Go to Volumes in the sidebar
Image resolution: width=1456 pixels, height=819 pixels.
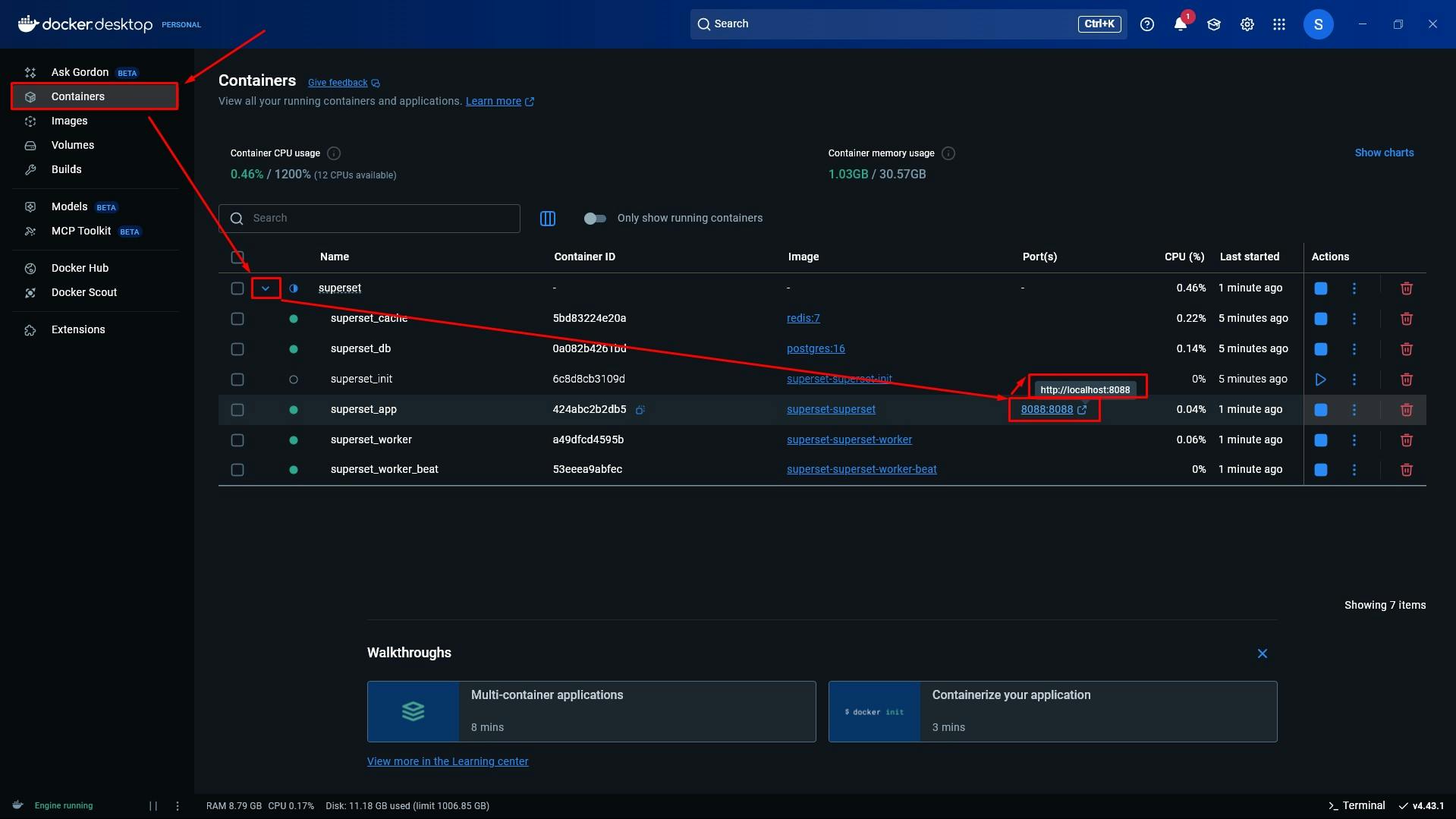95,145
